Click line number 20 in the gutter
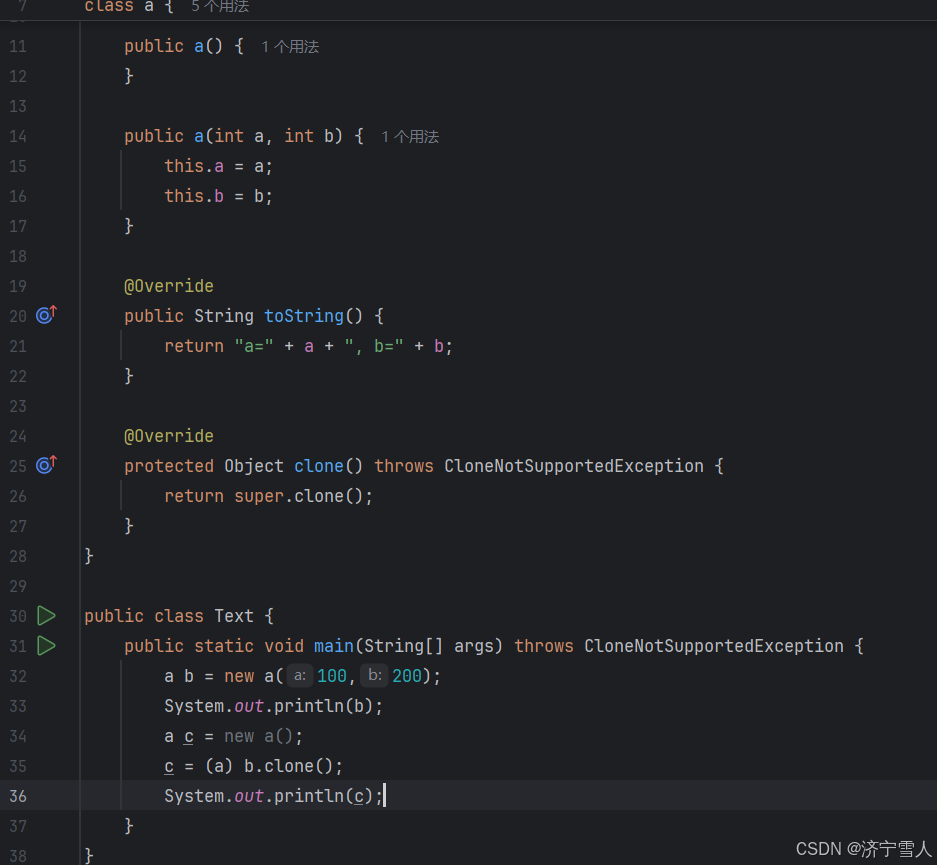937x865 pixels. pyautogui.click(x=18, y=315)
